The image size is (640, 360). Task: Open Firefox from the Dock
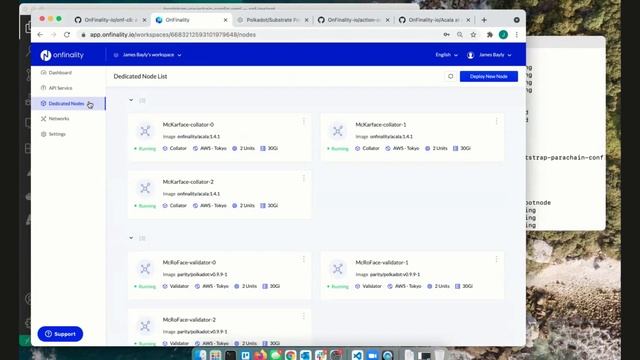pos(260,355)
